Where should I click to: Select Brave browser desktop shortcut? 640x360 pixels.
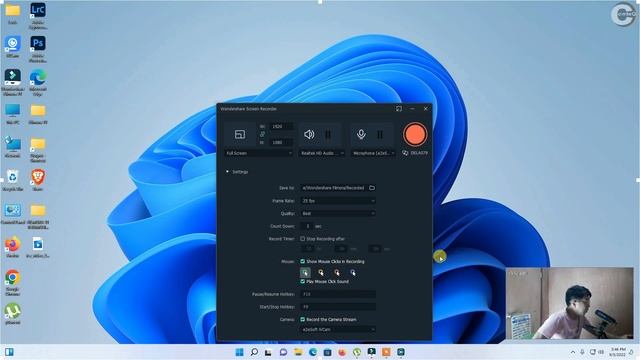(38, 181)
